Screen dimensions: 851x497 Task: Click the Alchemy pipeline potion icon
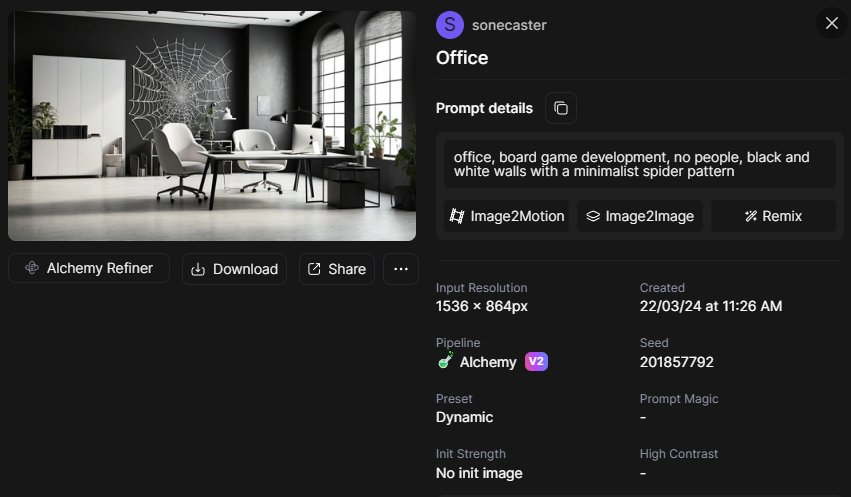coord(446,361)
